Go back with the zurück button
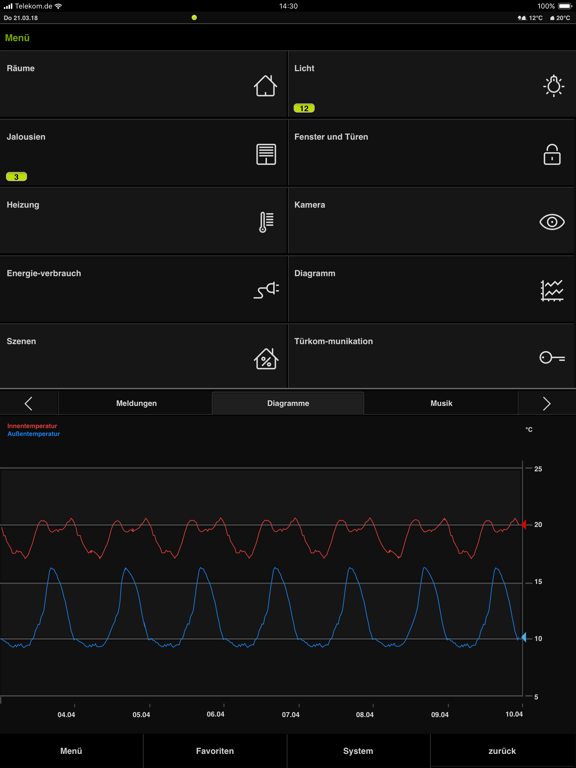Image resolution: width=576 pixels, height=768 pixels. pyautogui.click(x=502, y=751)
